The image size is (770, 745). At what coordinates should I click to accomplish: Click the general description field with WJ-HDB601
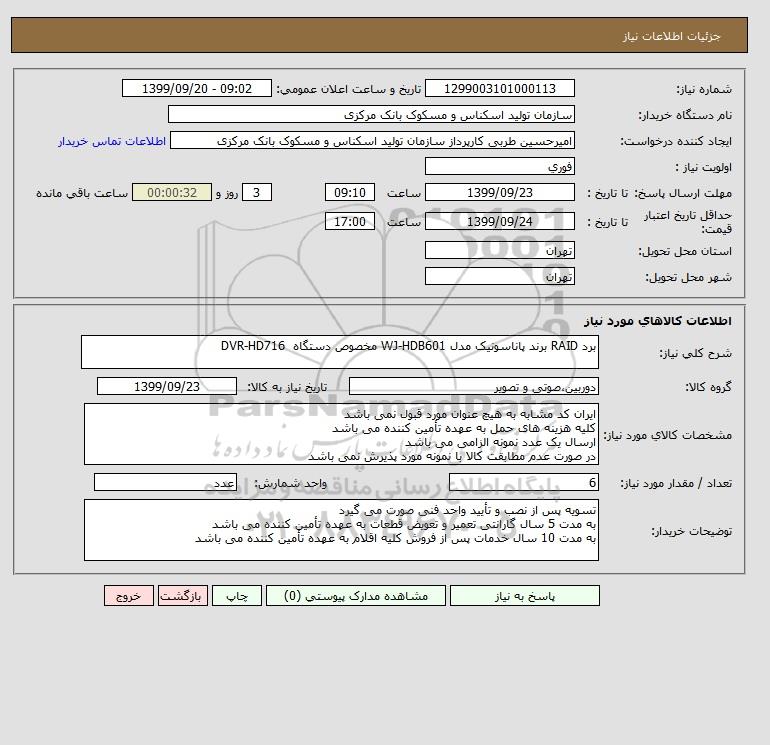[340, 352]
